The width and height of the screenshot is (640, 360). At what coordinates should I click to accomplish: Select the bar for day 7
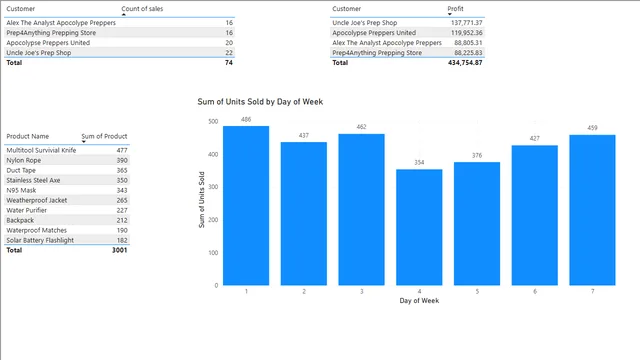(592, 210)
